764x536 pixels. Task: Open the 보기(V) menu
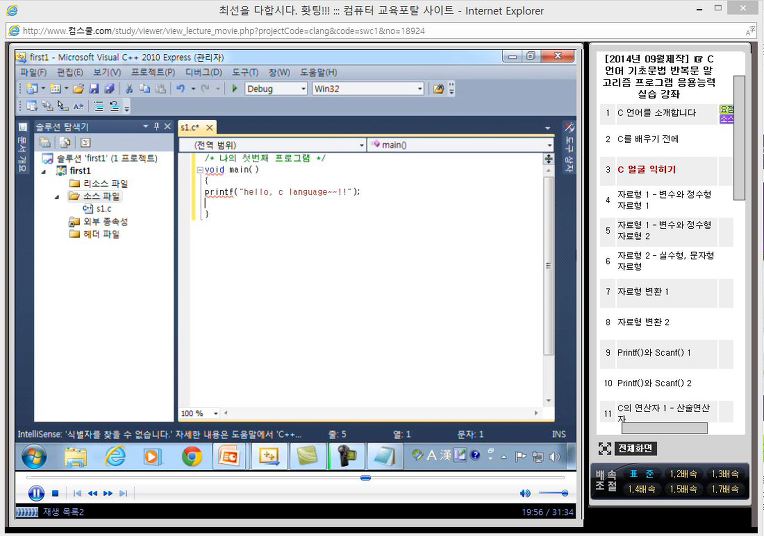click(x=107, y=72)
